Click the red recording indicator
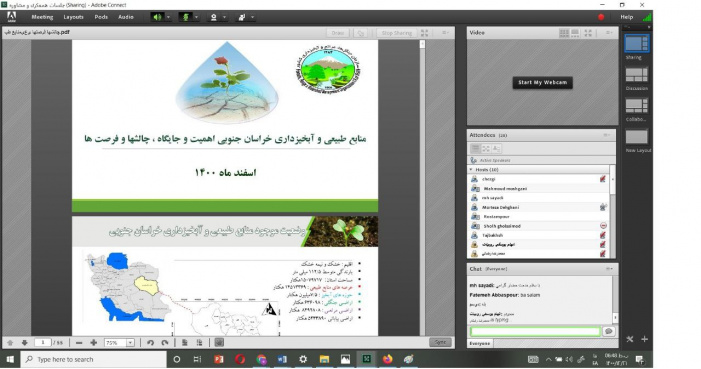 coord(601,17)
